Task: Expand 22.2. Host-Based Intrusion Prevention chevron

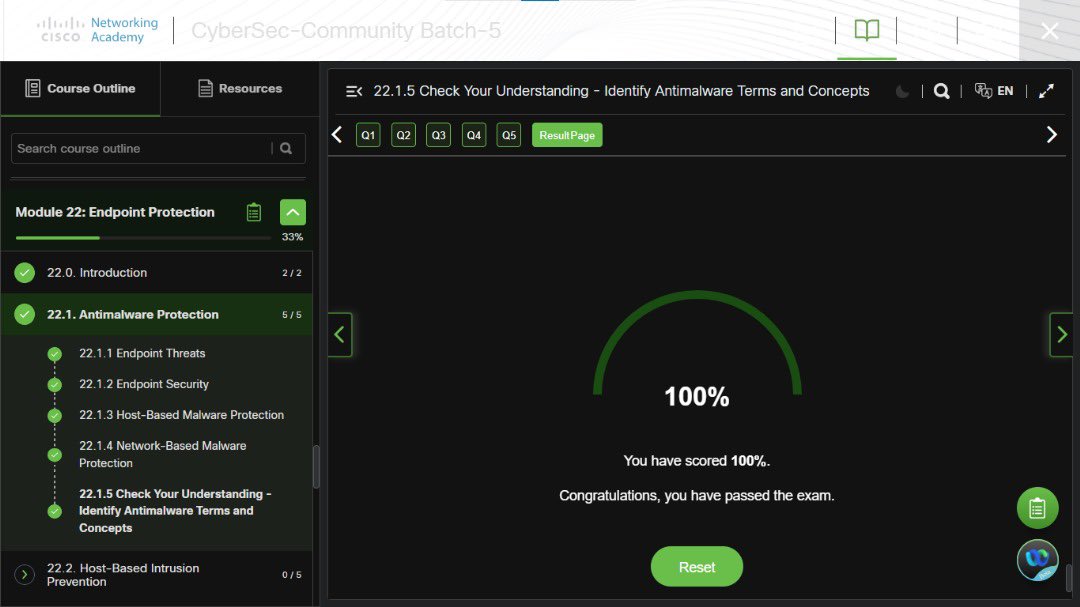Action: coord(24,575)
